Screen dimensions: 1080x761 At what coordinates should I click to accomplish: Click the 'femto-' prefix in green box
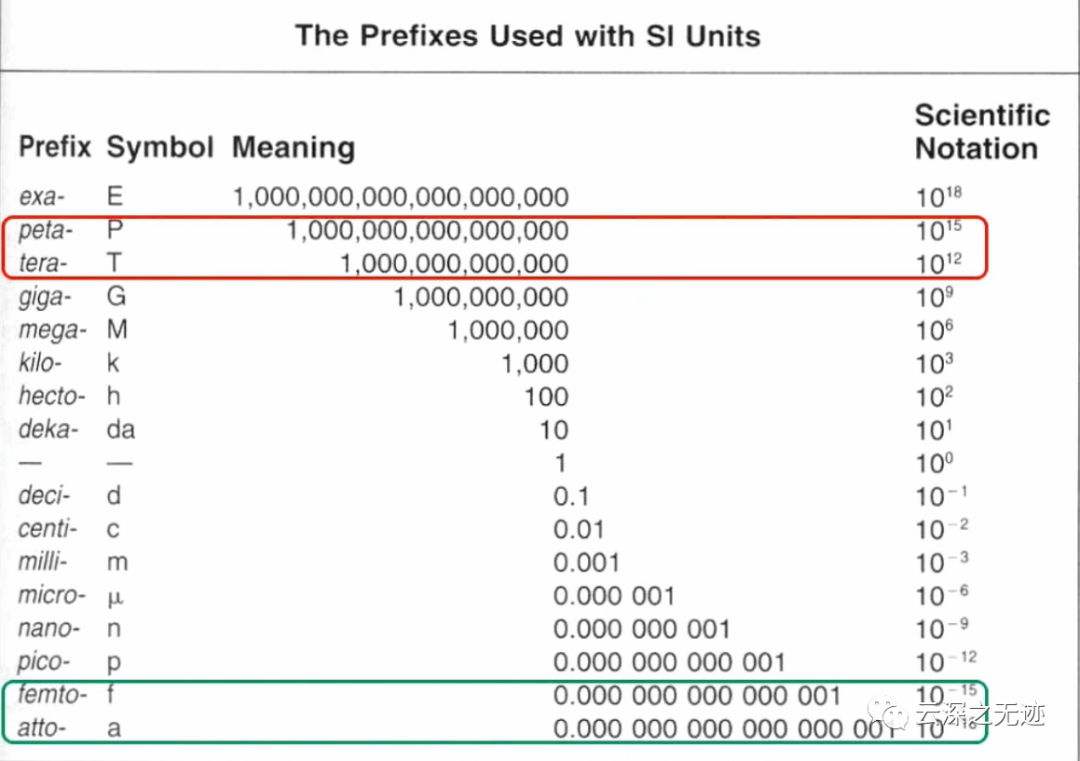tap(52, 694)
